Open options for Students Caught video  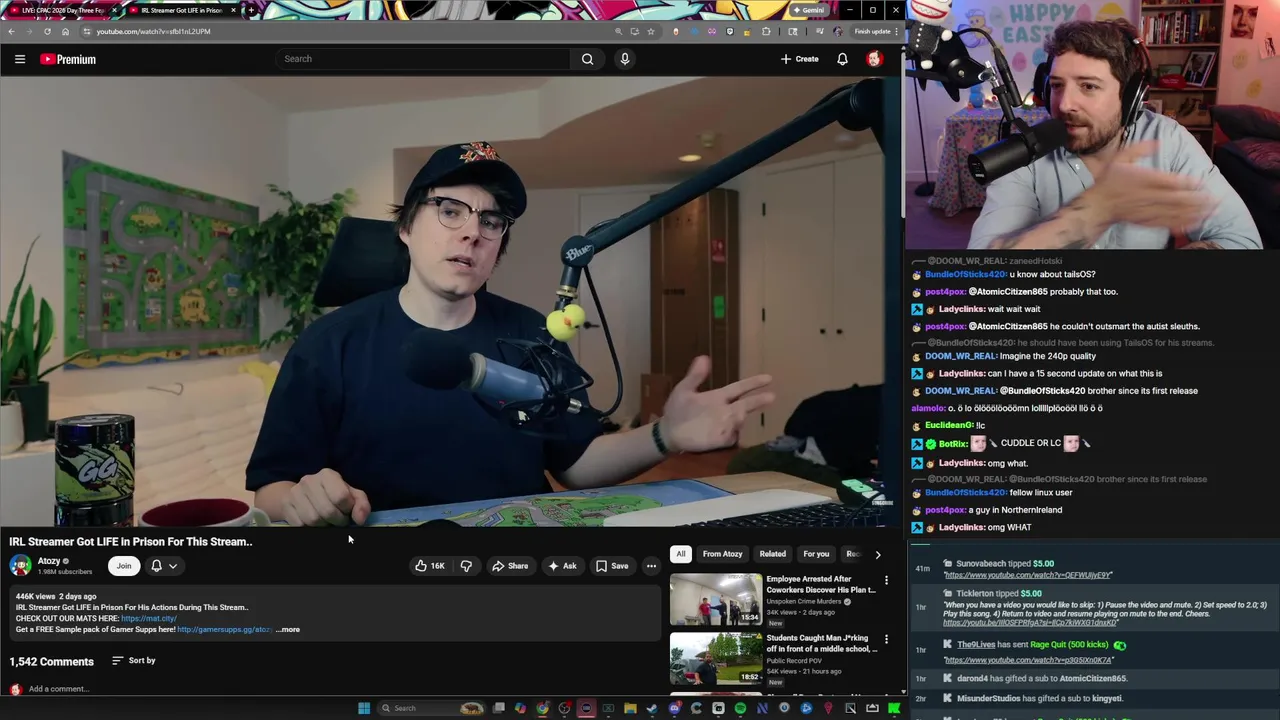[886, 639]
